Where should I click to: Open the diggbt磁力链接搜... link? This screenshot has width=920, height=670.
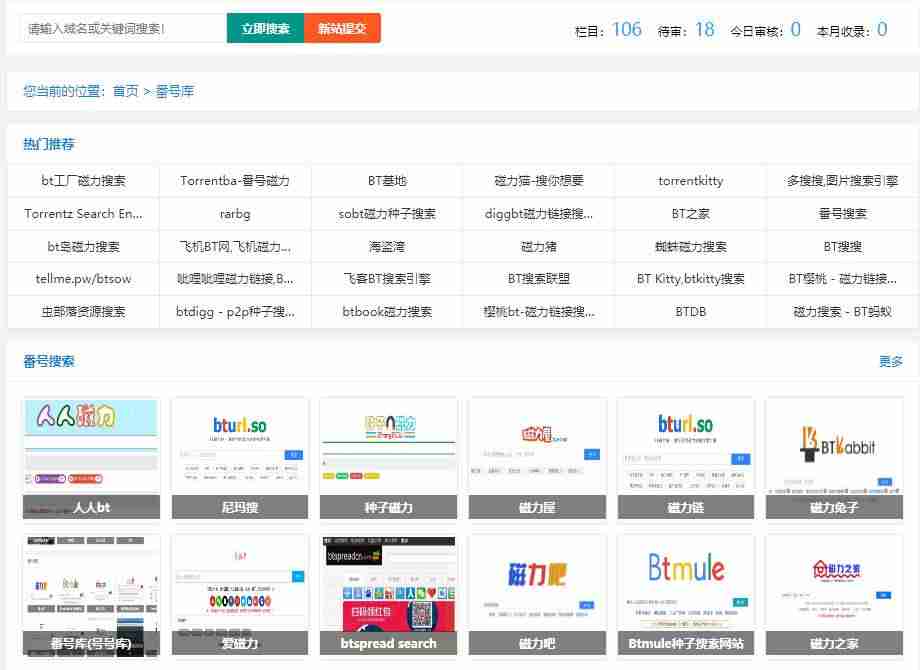click(539, 214)
